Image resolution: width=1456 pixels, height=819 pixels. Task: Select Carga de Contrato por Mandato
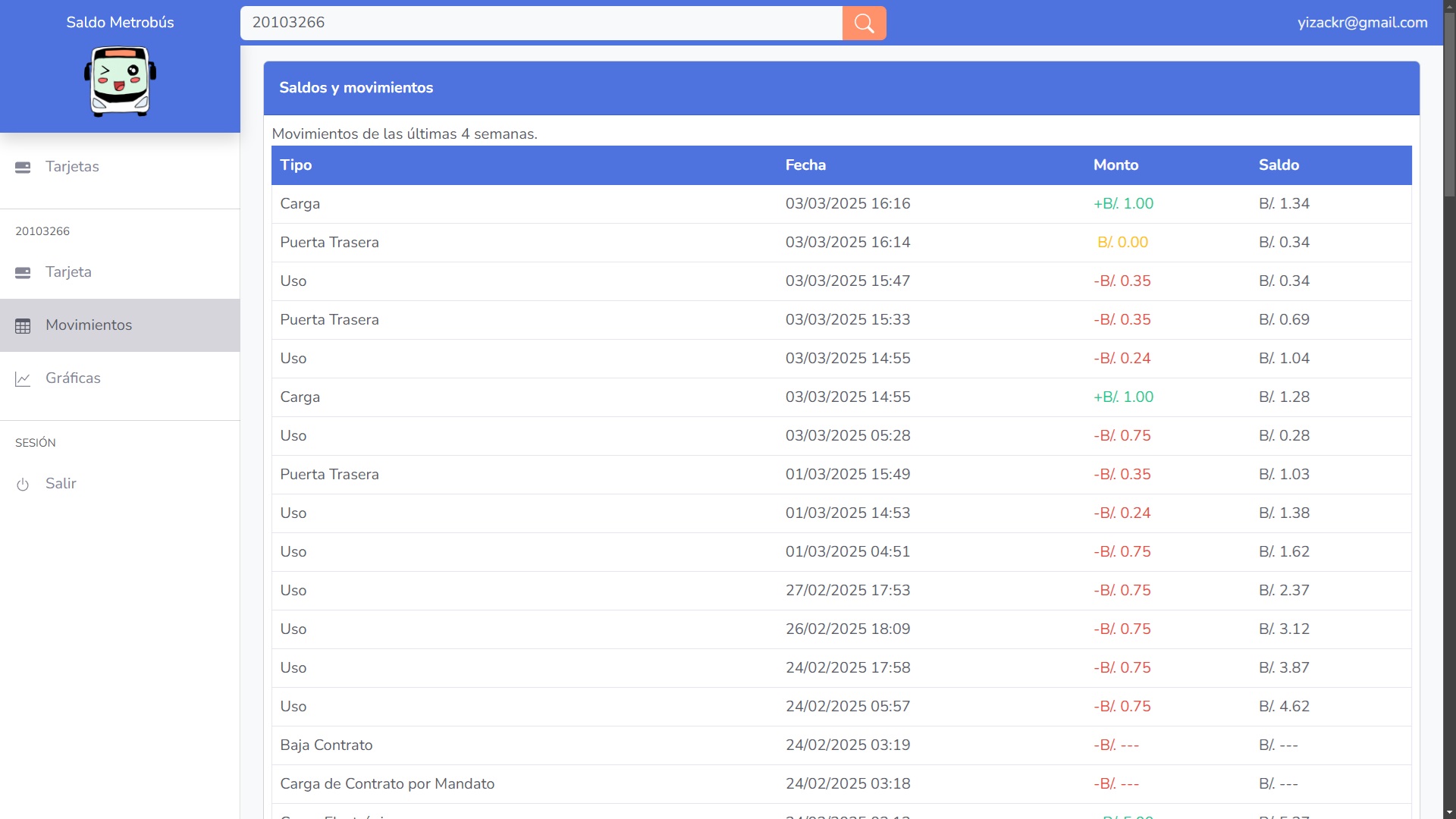pyautogui.click(x=387, y=783)
